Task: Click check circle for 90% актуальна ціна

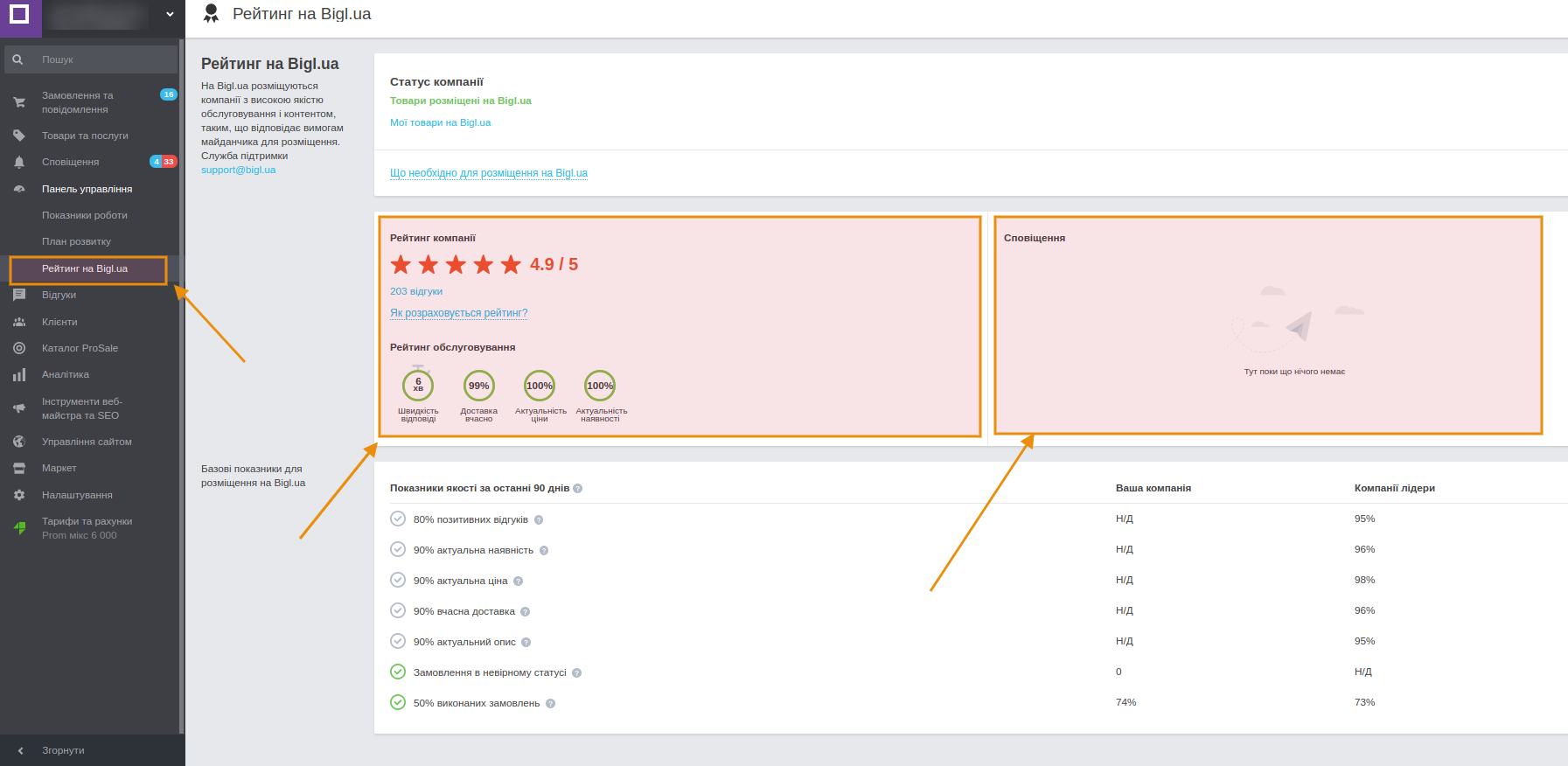Action: (398, 580)
